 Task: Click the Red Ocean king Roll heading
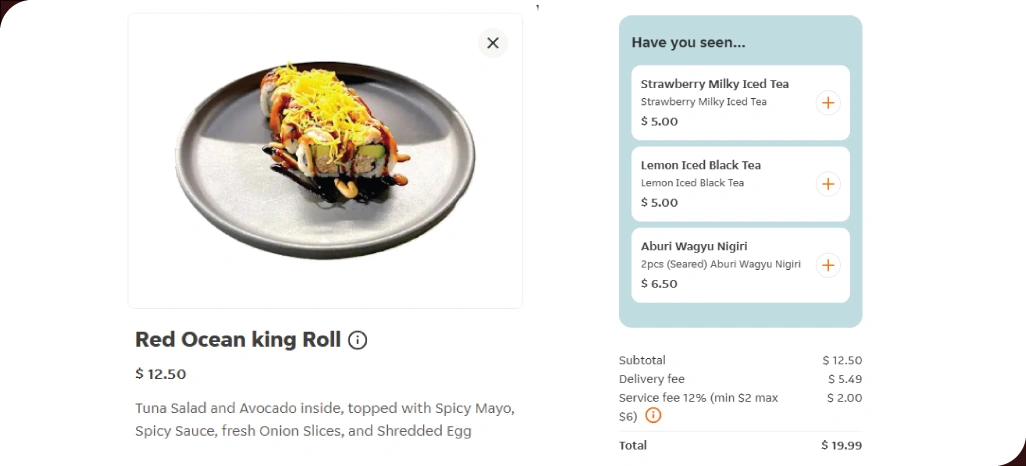tap(238, 340)
